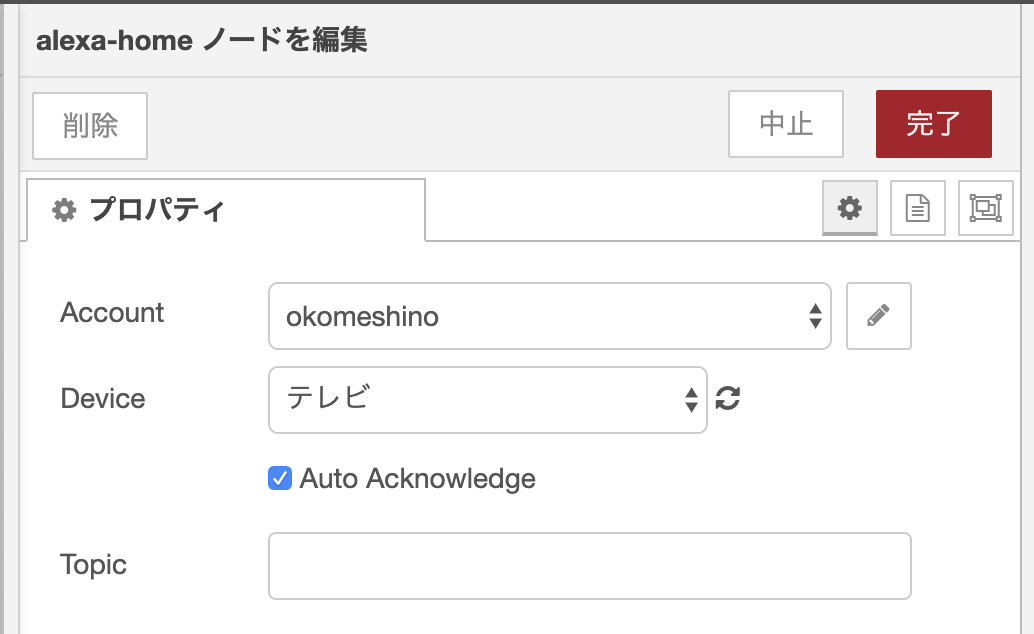This screenshot has width=1034, height=634.
Task: Click the Device dropdown arrow indicator
Action: coord(691,399)
